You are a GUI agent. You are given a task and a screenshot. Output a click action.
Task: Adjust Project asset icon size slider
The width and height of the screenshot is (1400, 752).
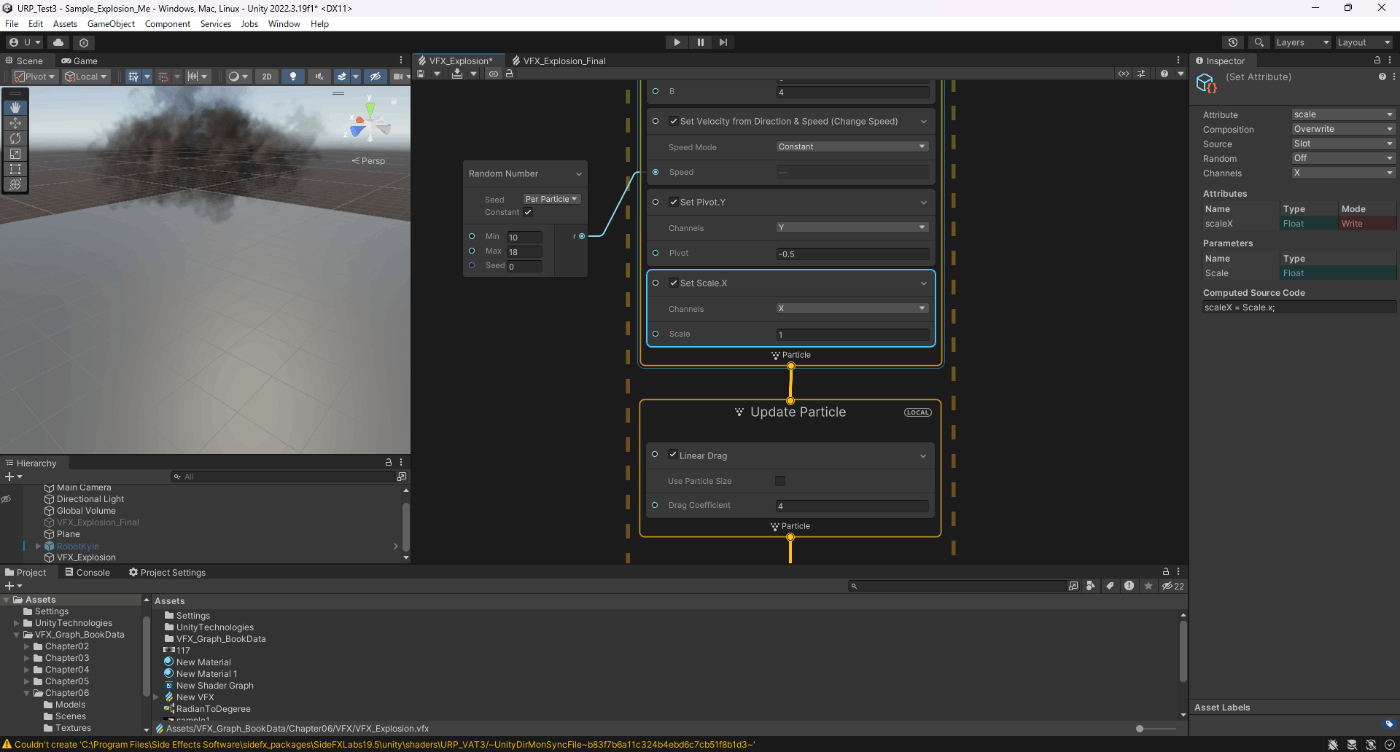click(1156, 728)
